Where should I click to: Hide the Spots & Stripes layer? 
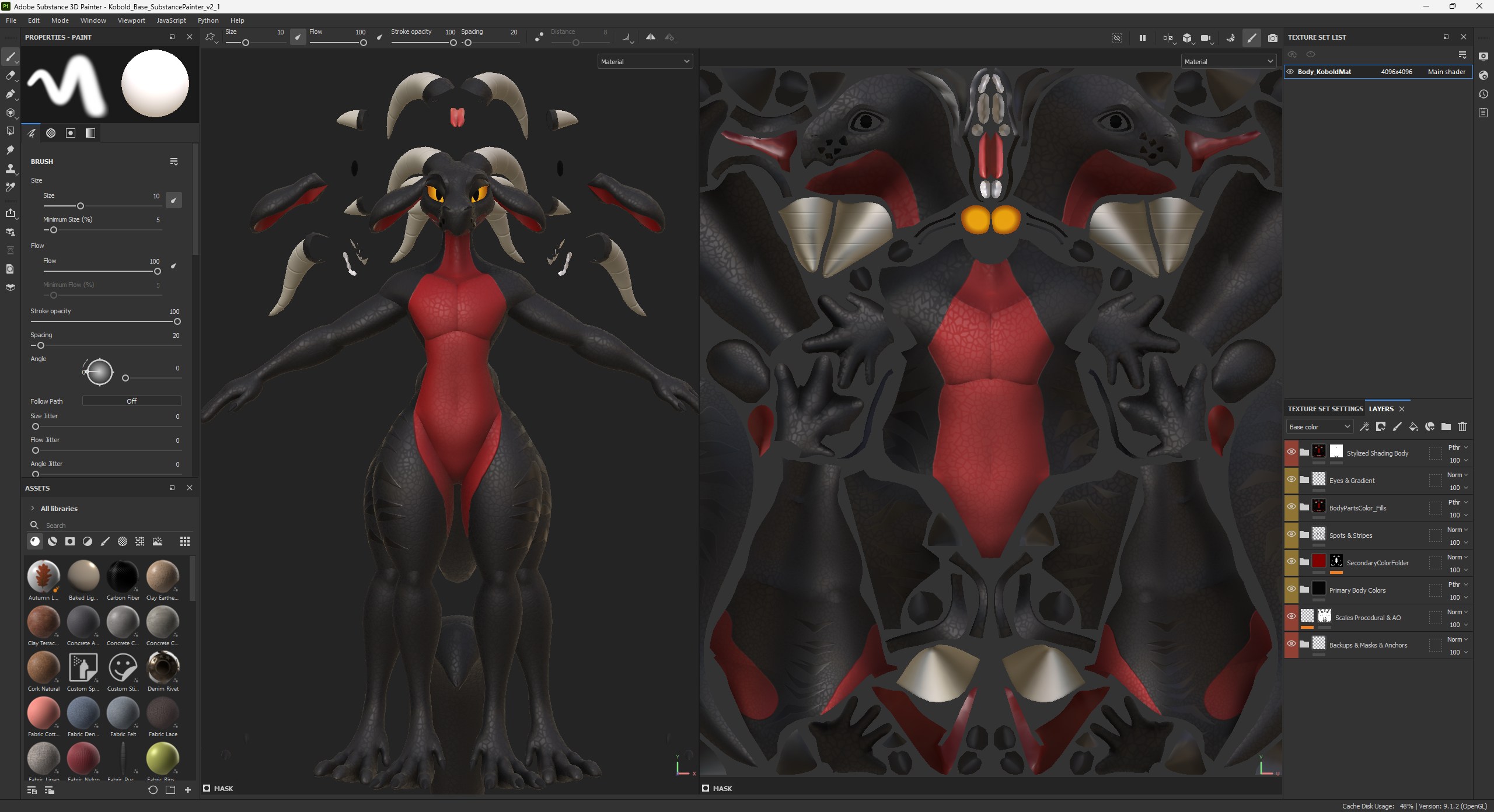click(x=1291, y=534)
